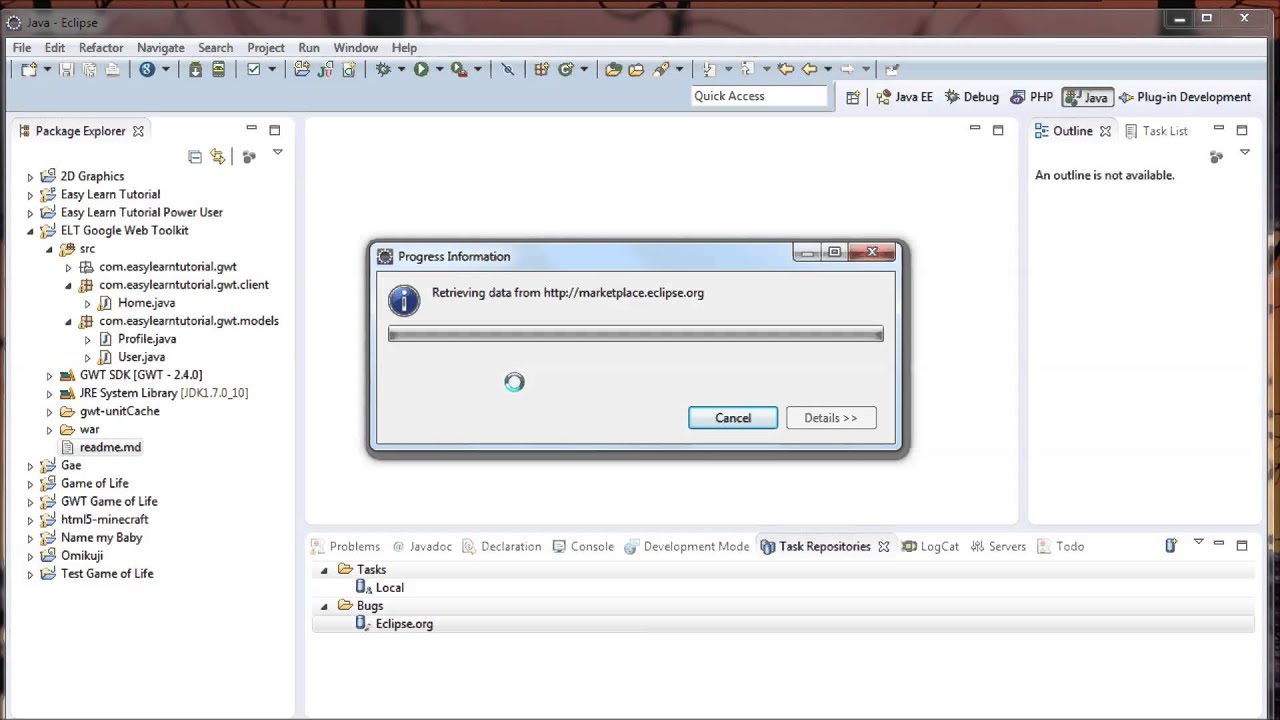Select the Run icon to launch the application
The height and width of the screenshot is (720, 1280).
tap(421, 68)
